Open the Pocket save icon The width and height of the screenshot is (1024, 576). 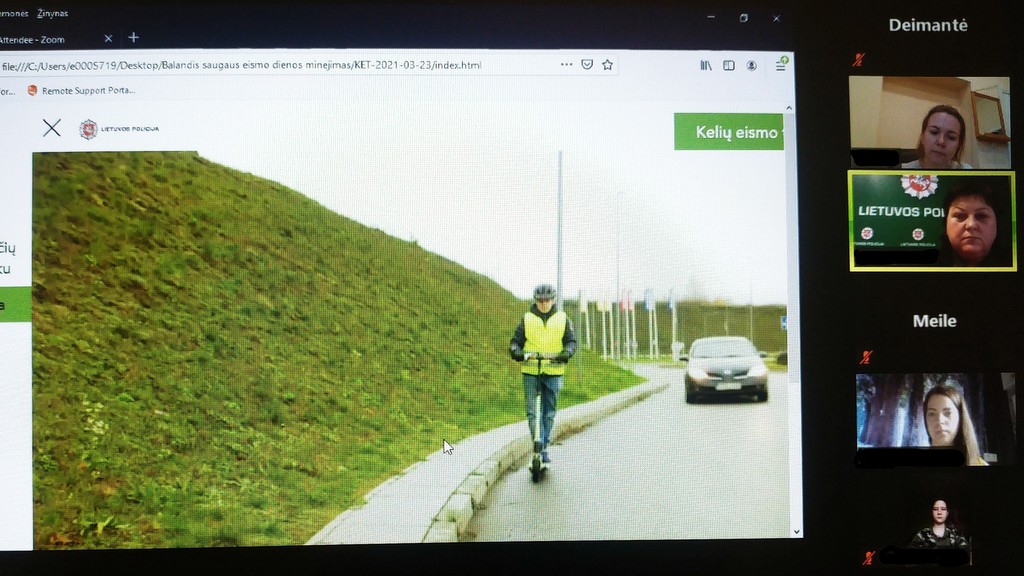tap(587, 65)
